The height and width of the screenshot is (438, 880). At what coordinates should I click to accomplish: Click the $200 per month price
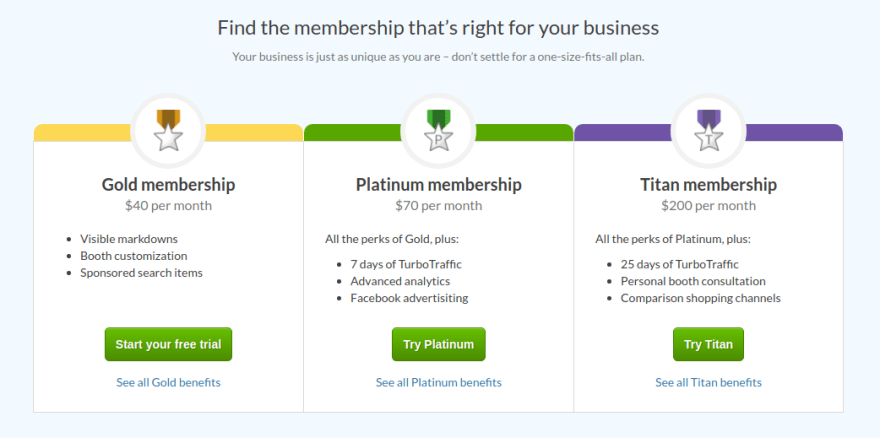[708, 206]
